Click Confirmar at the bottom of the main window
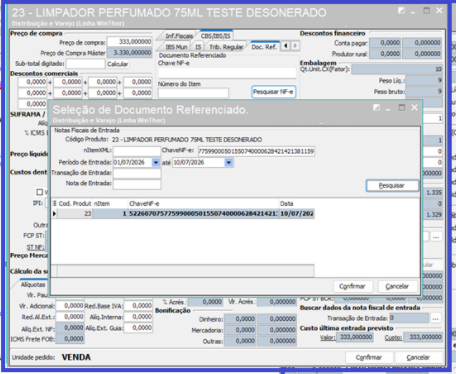The height and width of the screenshot is (374, 456). (x=369, y=357)
